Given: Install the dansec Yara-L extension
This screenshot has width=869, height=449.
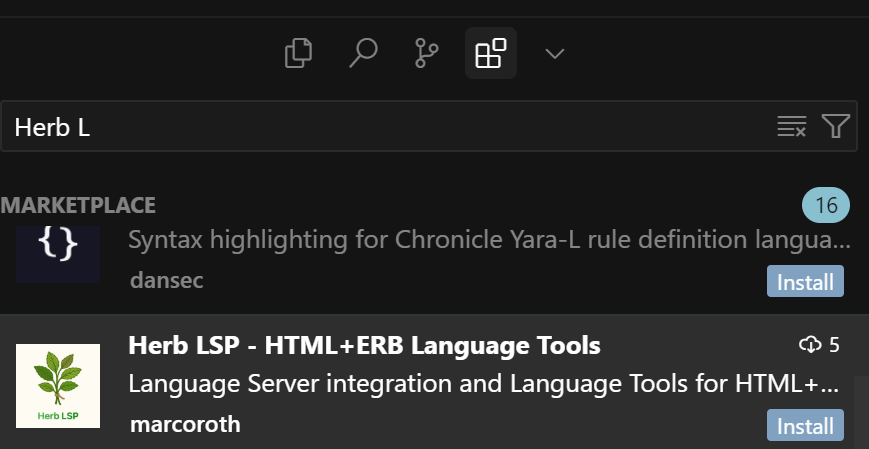Looking at the screenshot, I should [805, 281].
